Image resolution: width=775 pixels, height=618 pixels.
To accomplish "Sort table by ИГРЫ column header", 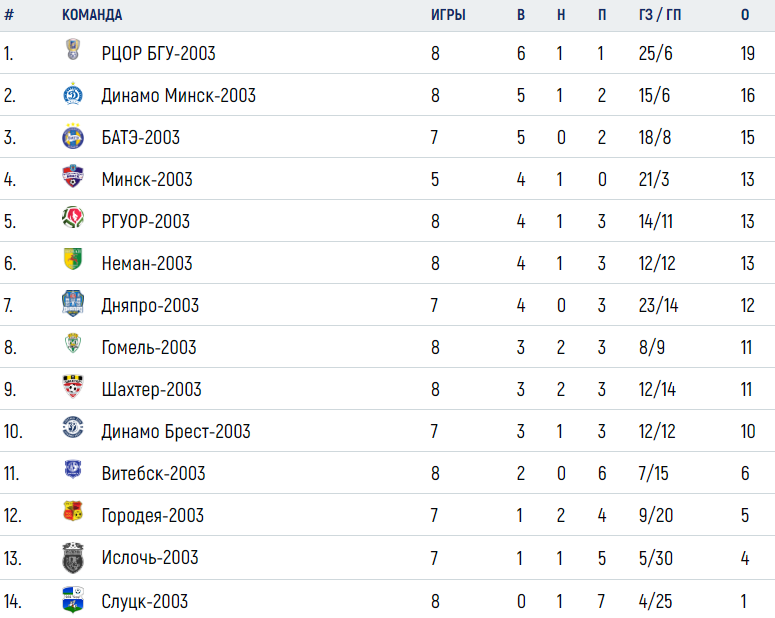I will (448, 15).
